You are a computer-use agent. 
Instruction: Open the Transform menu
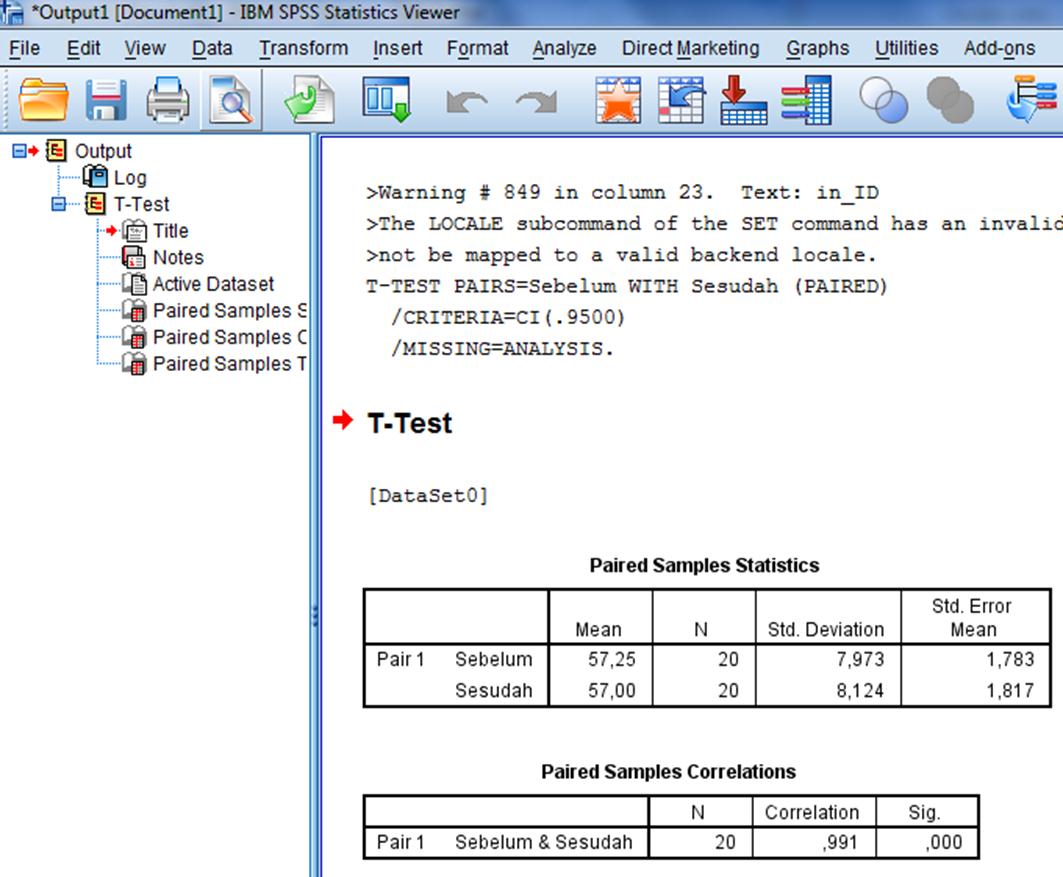[303, 48]
